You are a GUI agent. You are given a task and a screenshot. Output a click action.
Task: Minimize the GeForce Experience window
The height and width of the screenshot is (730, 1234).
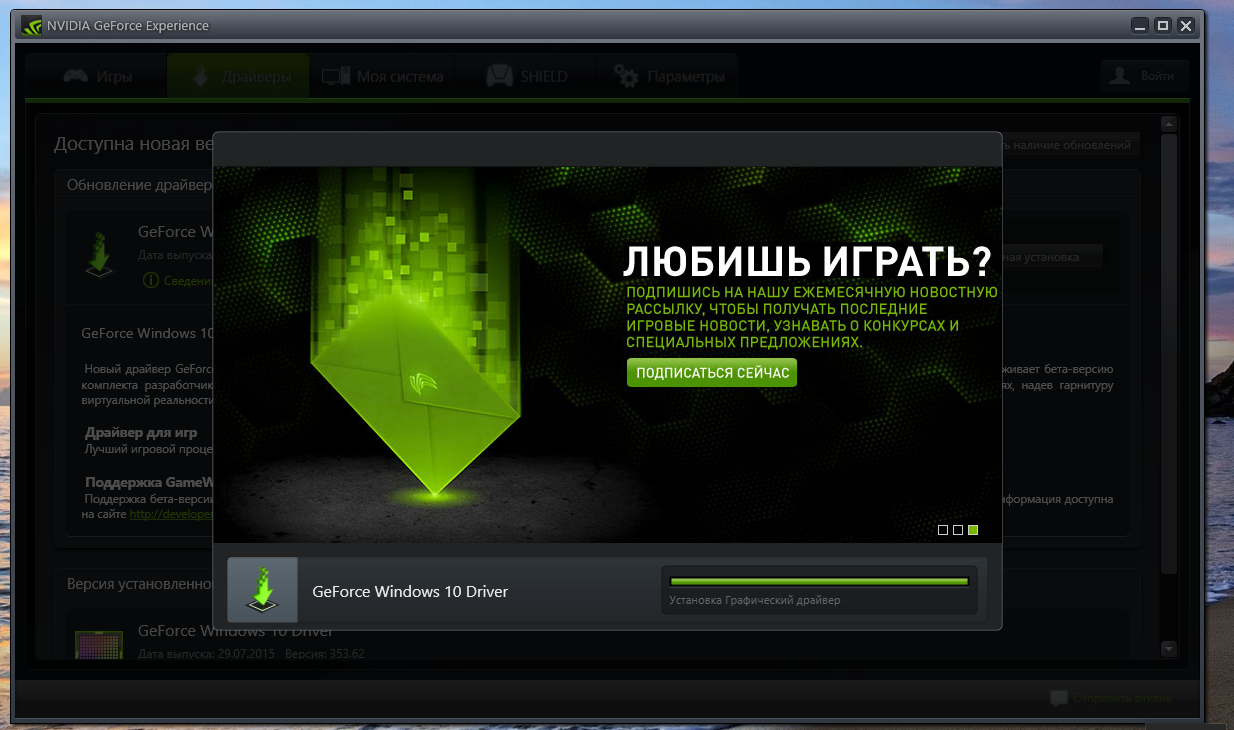point(1139,25)
